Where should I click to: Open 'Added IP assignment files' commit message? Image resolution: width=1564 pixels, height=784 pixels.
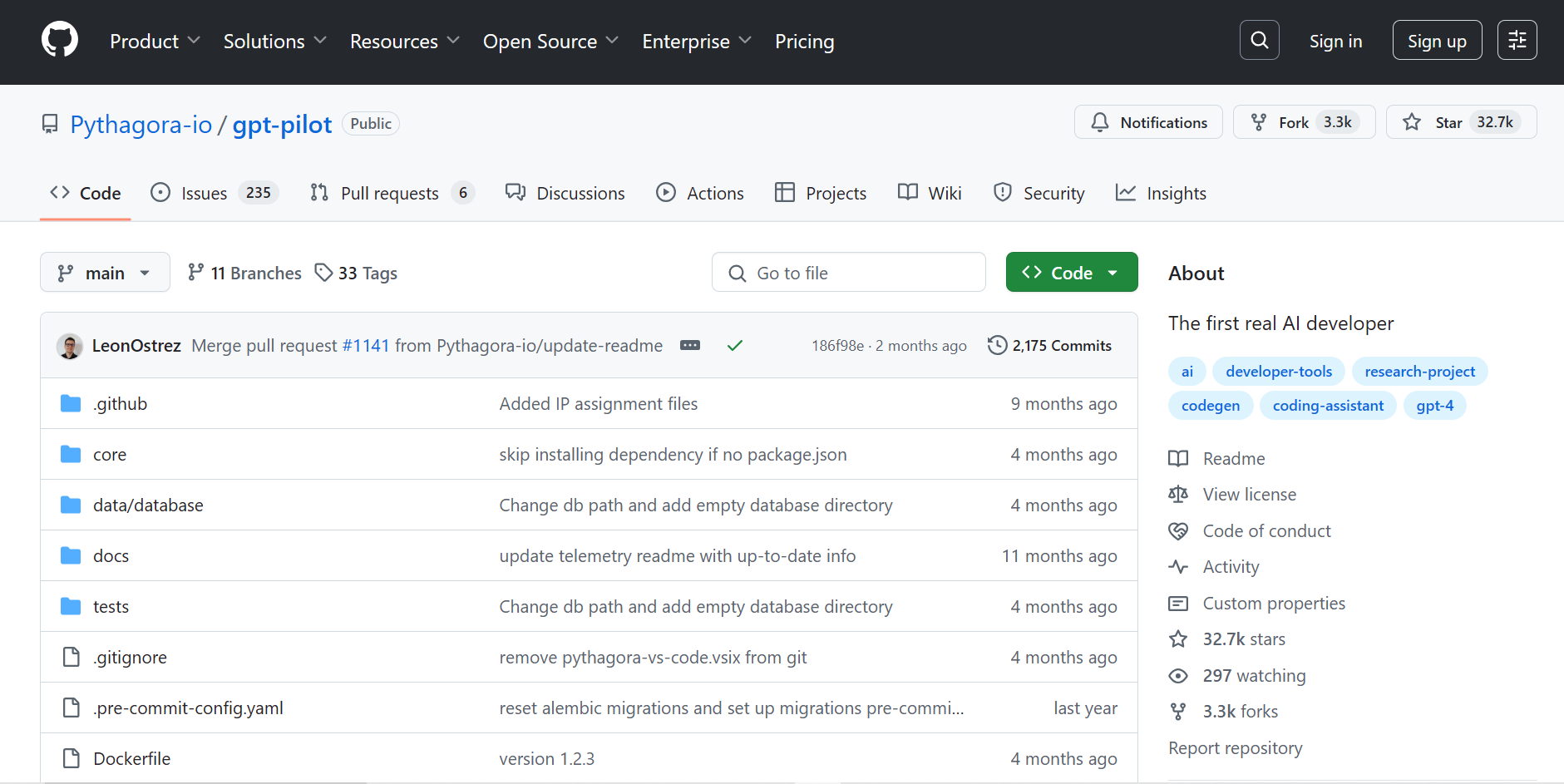599,403
